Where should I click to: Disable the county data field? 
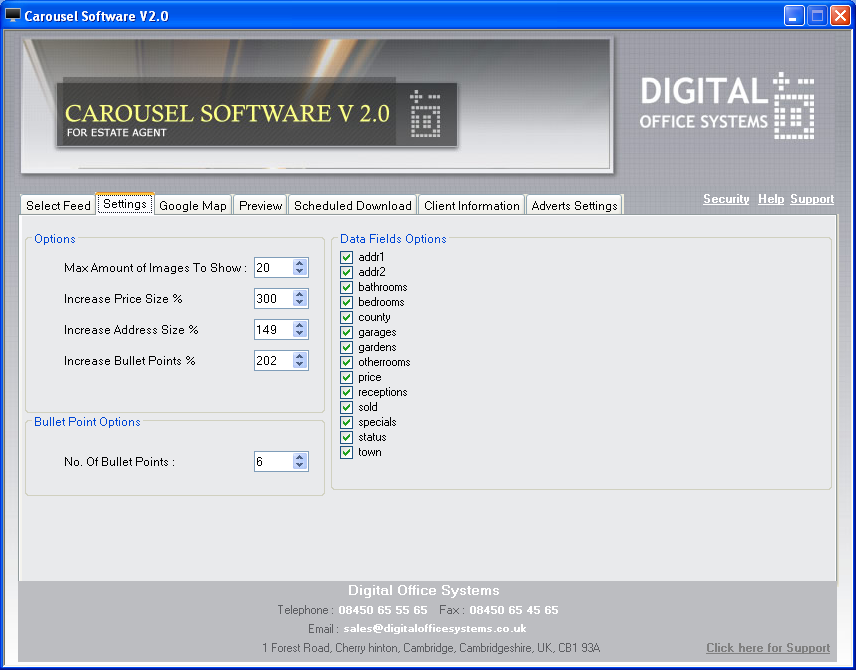point(346,317)
